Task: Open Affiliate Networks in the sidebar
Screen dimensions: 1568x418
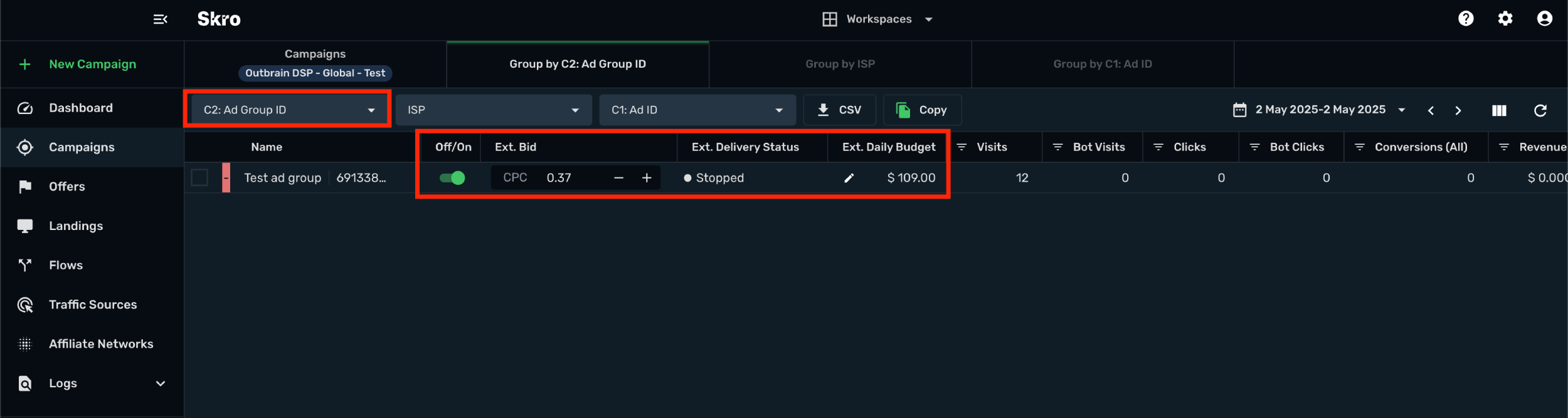Action: click(92, 344)
